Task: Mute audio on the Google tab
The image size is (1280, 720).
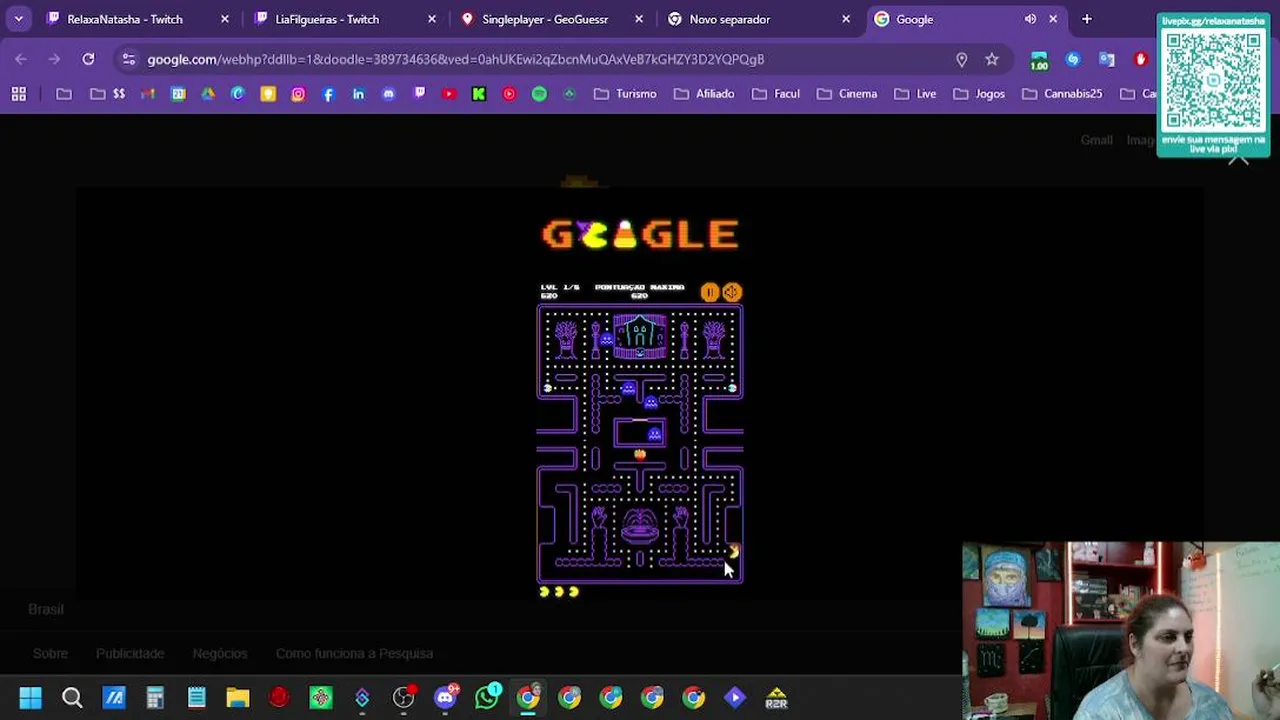Action: click(x=1030, y=19)
